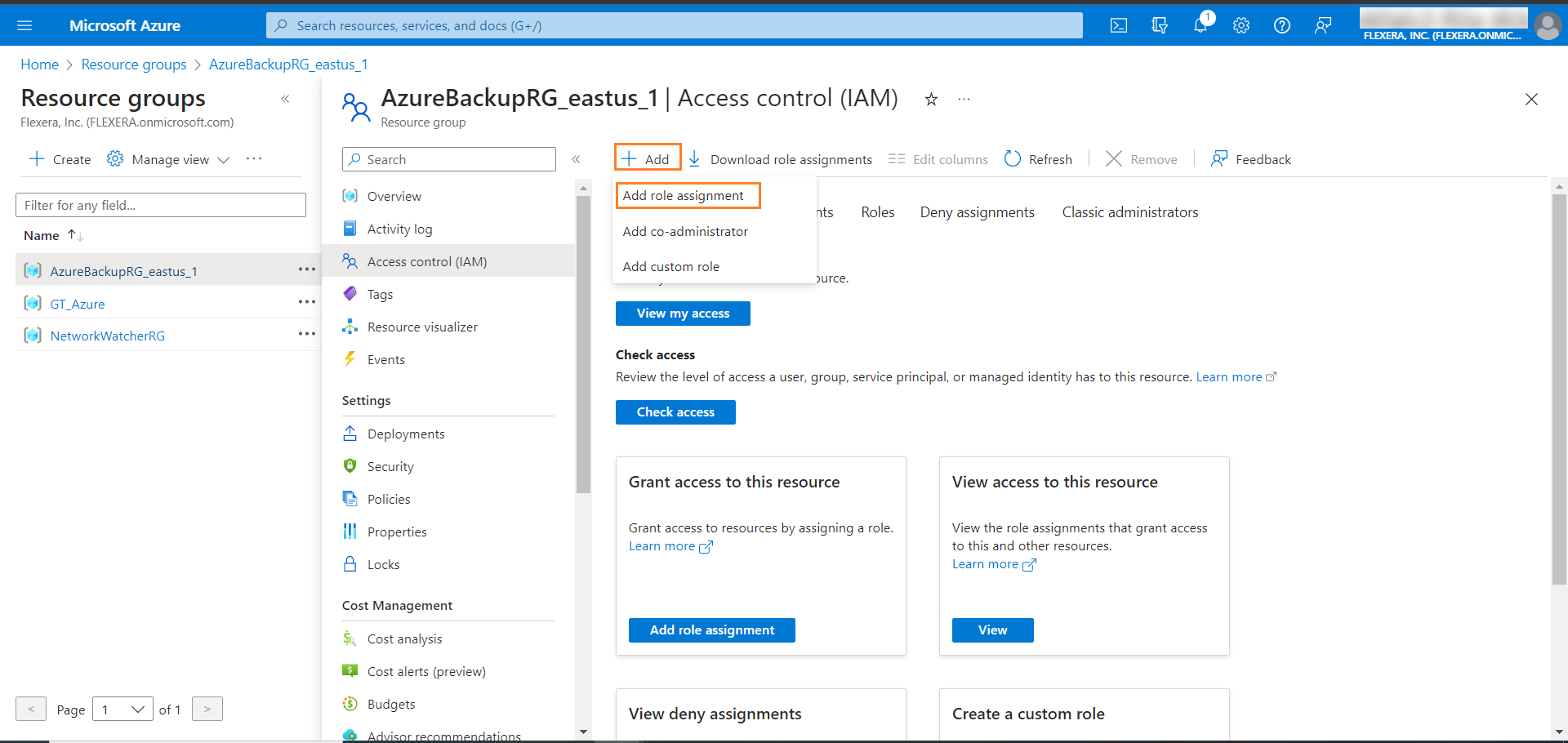Image resolution: width=1568 pixels, height=743 pixels.
Task: Open the hamburger portal menu
Action: (x=24, y=25)
